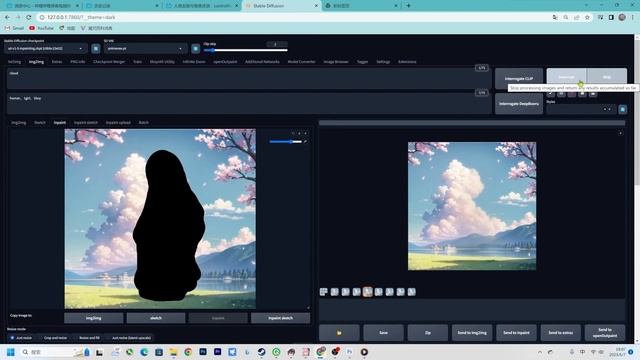Open the Styles dropdown
This screenshot has width=640, height=360.
(581, 109)
